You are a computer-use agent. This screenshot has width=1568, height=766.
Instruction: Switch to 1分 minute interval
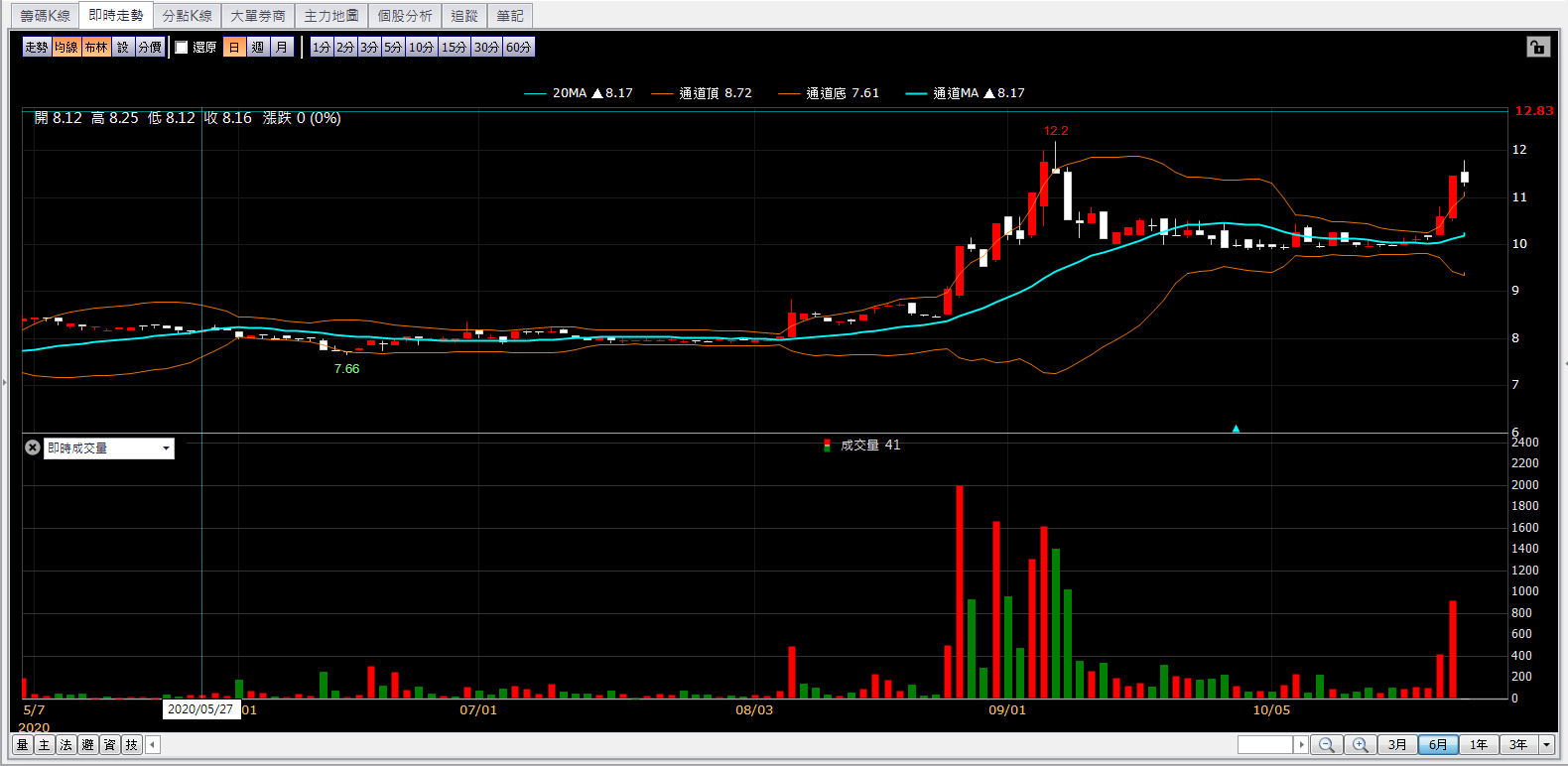(322, 47)
